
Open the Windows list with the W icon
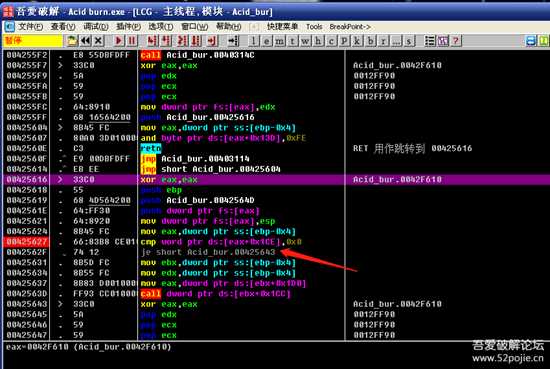coord(305,41)
